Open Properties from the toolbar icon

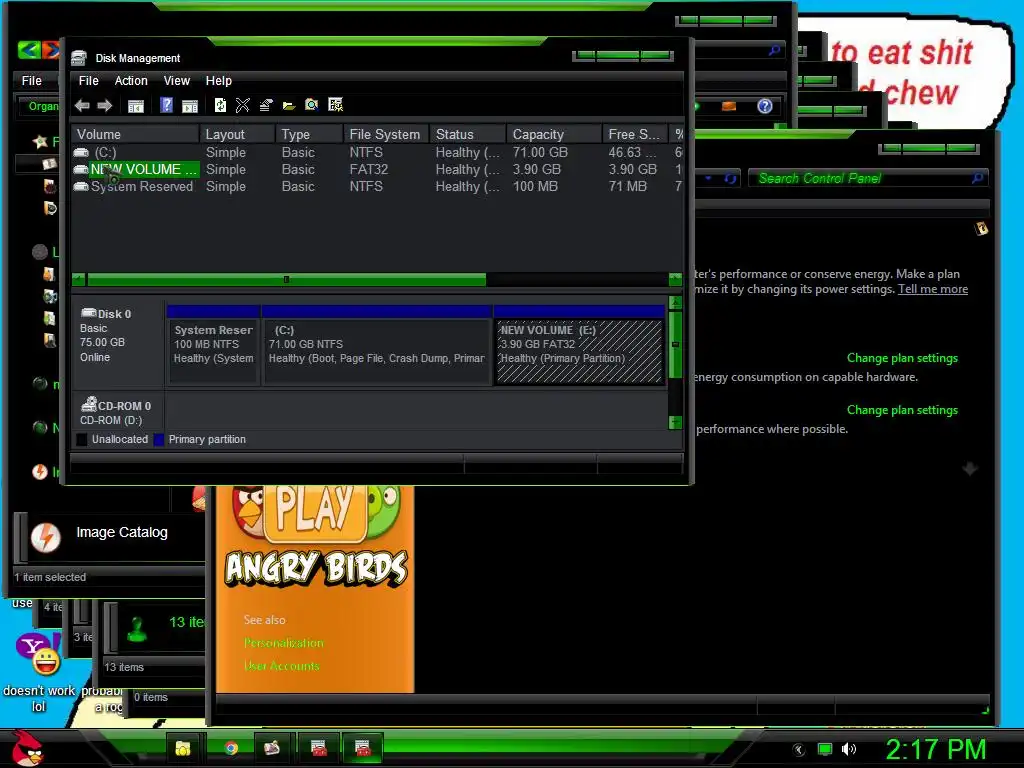click(266, 104)
